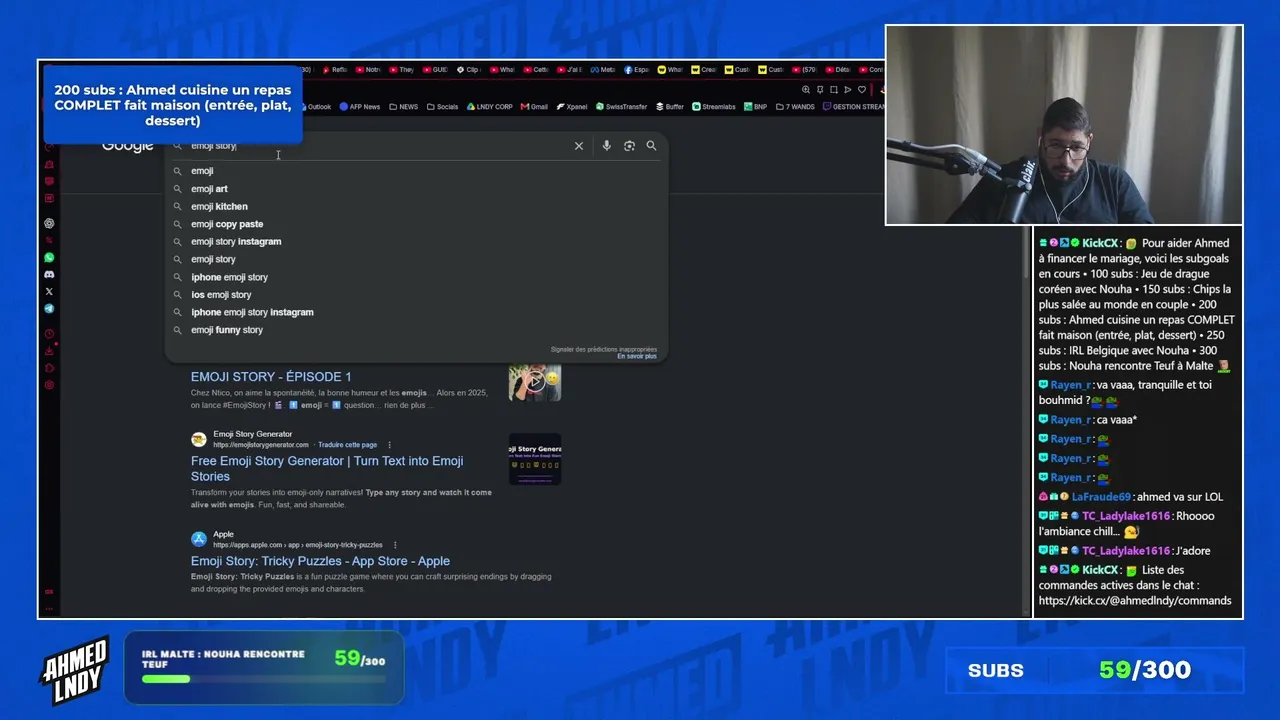
Task: Open the GESTION STREAM bookmark
Action: (x=853, y=107)
